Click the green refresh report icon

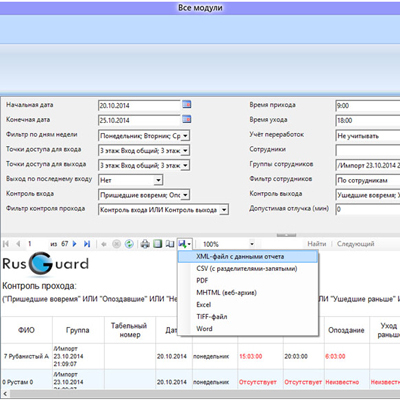tap(129, 244)
